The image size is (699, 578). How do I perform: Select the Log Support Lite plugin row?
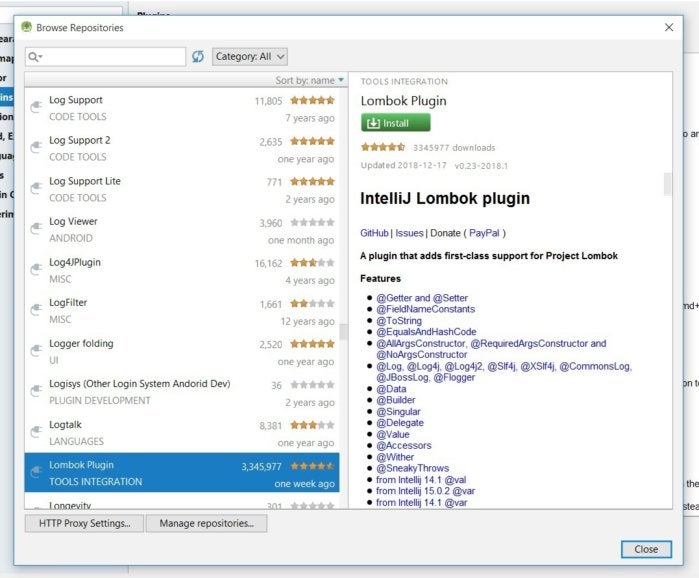pos(182,189)
